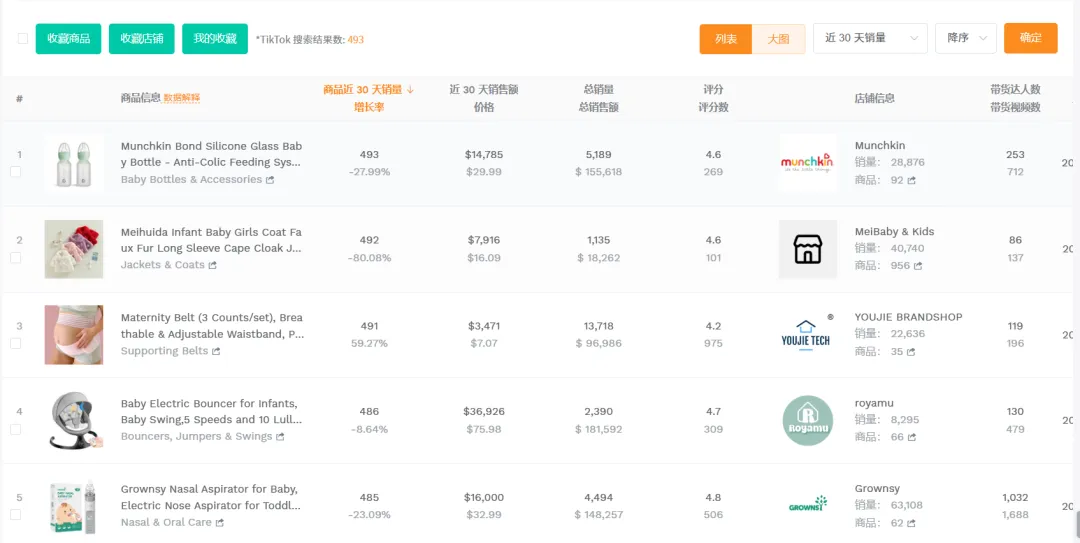Open external link icon beside Supporting Belts
The height and width of the screenshot is (543, 1080).
[216, 352]
